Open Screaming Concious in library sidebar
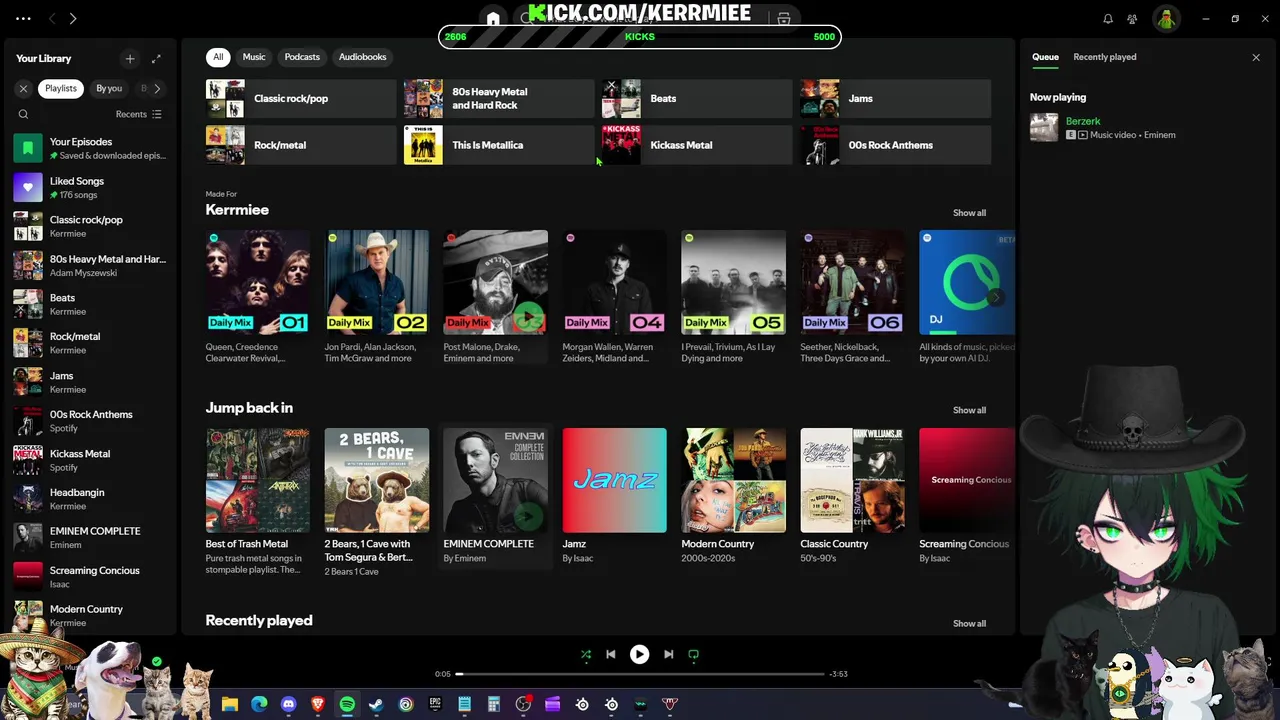Screen dimensions: 1280x720 coord(91,577)
